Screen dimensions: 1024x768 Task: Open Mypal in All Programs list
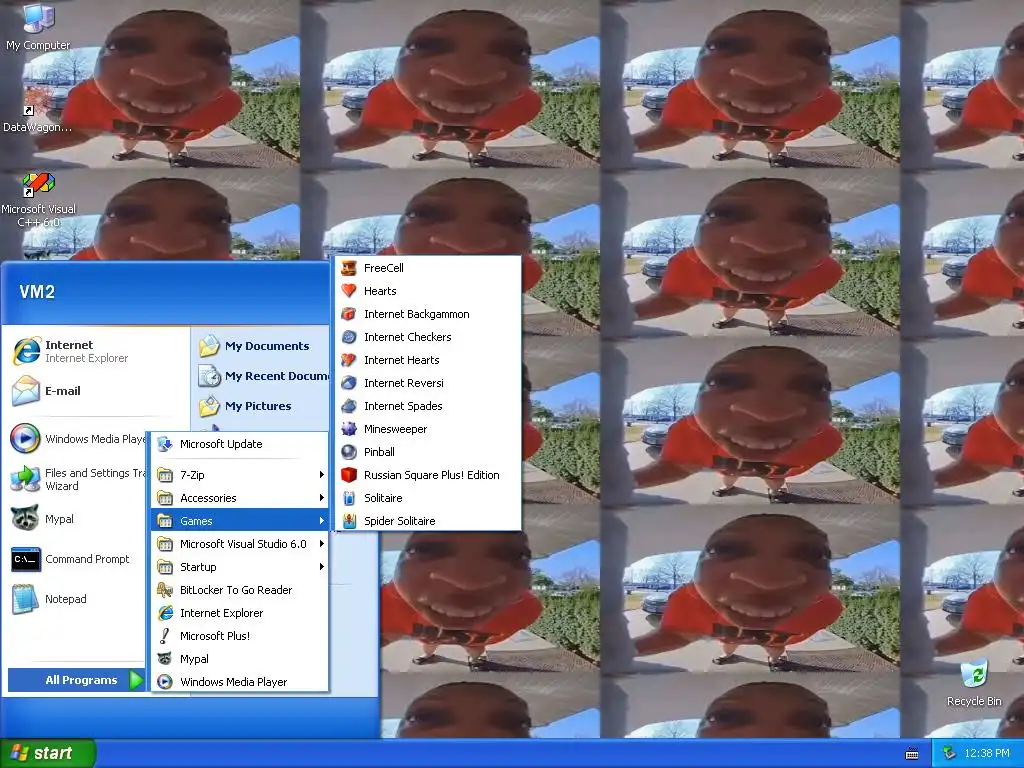pyautogui.click(x=240, y=659)
